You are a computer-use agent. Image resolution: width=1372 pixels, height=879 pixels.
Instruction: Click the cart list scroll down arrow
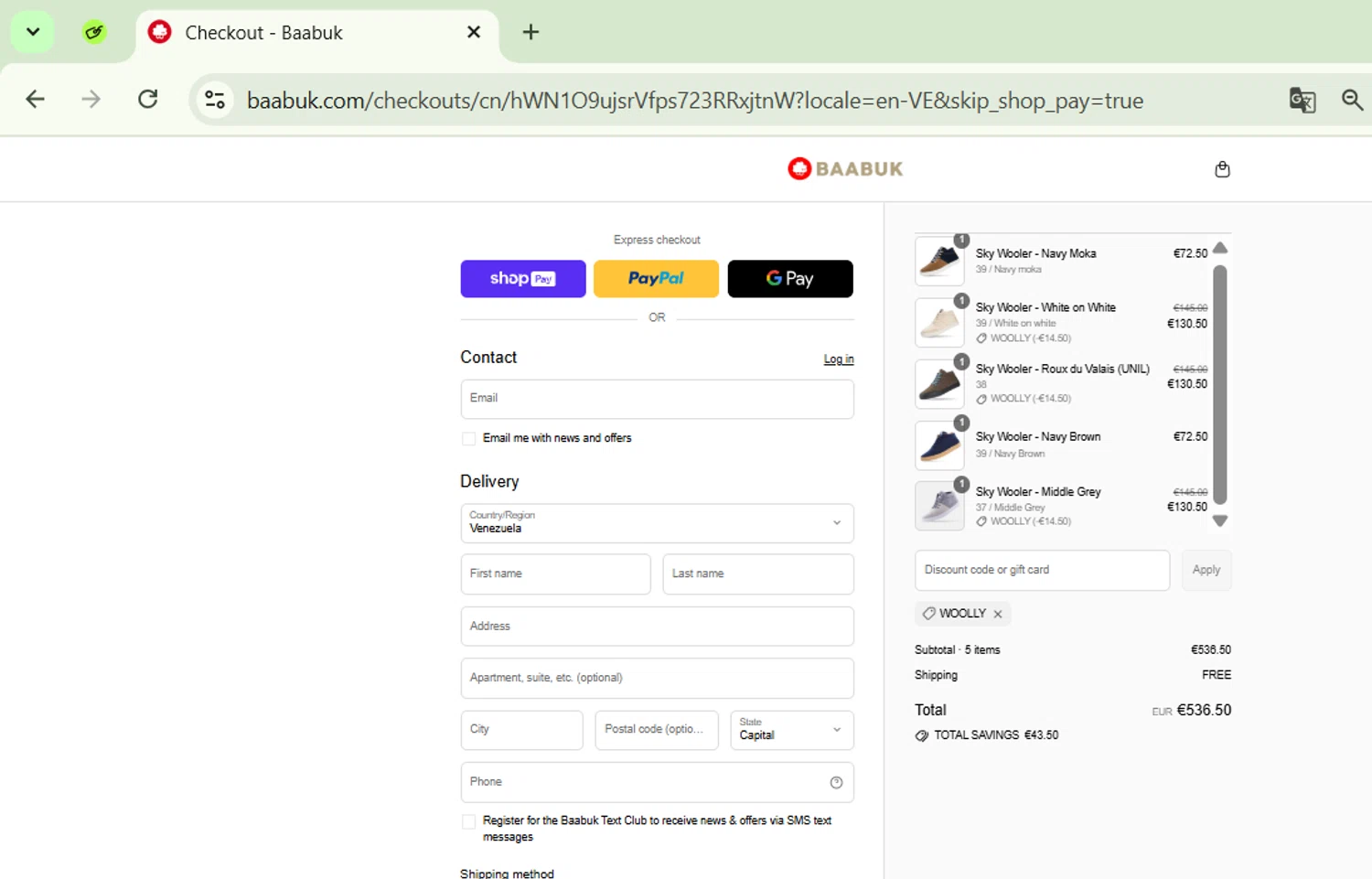tap(1220, 520)
